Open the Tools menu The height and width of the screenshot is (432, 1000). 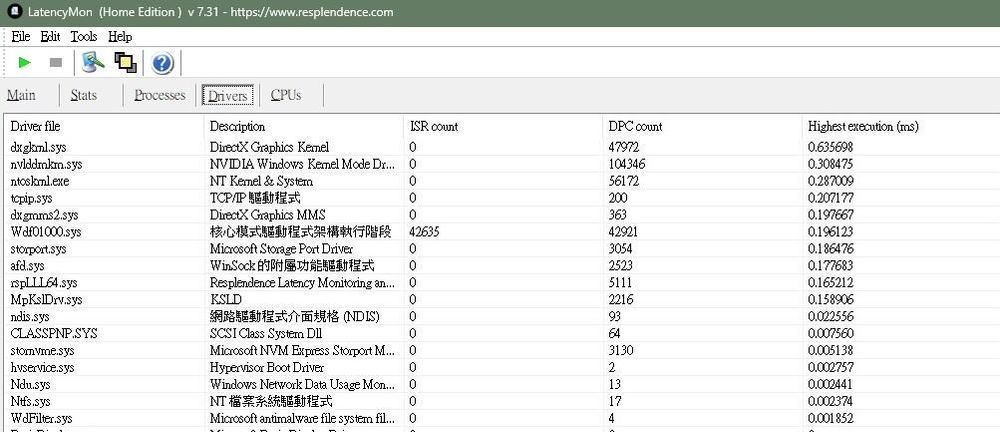[83, 36]
